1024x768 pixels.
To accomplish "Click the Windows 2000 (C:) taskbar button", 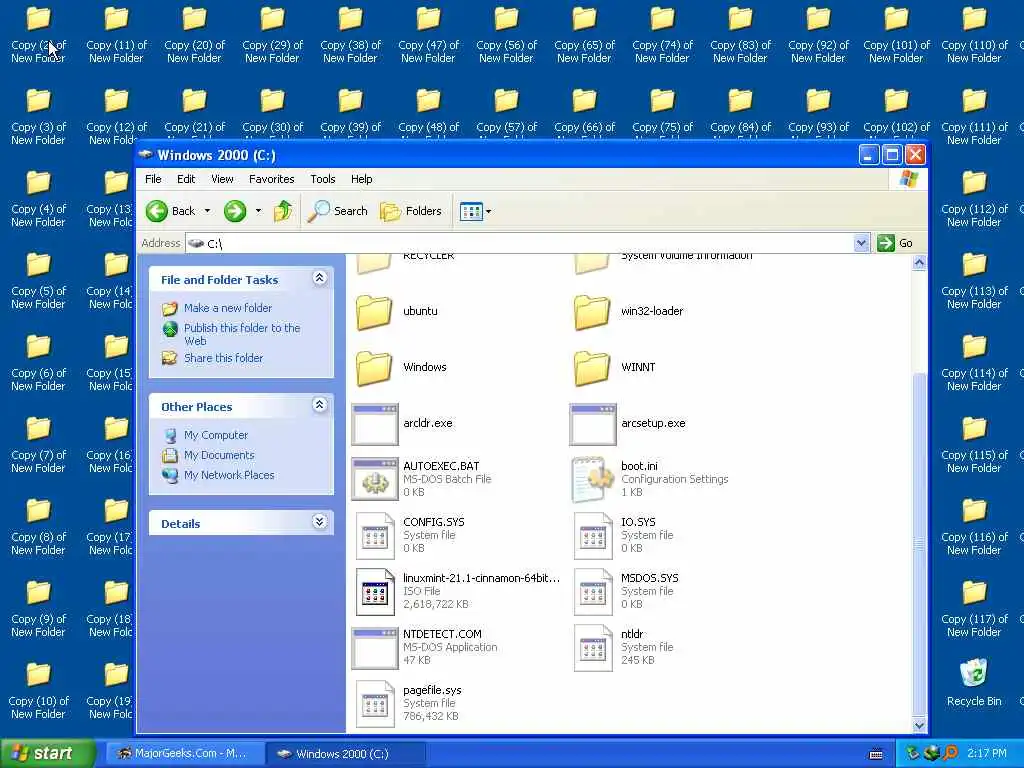I will pyautogui.click(x=346, y=754).
